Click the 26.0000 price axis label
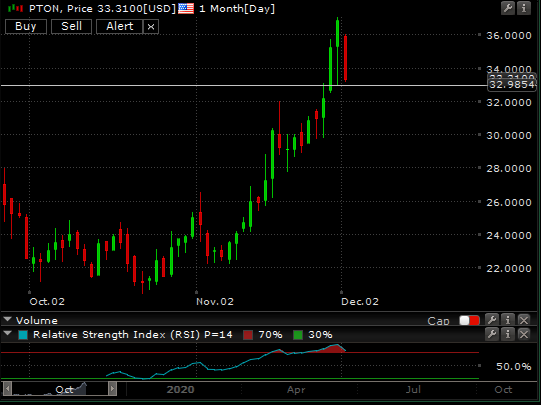 [x=509, y=202]
